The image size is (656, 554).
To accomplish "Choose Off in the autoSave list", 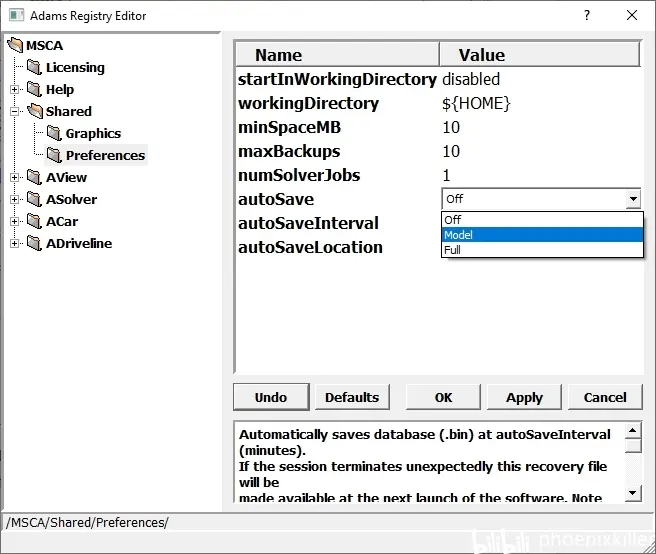I will (542, 220).
